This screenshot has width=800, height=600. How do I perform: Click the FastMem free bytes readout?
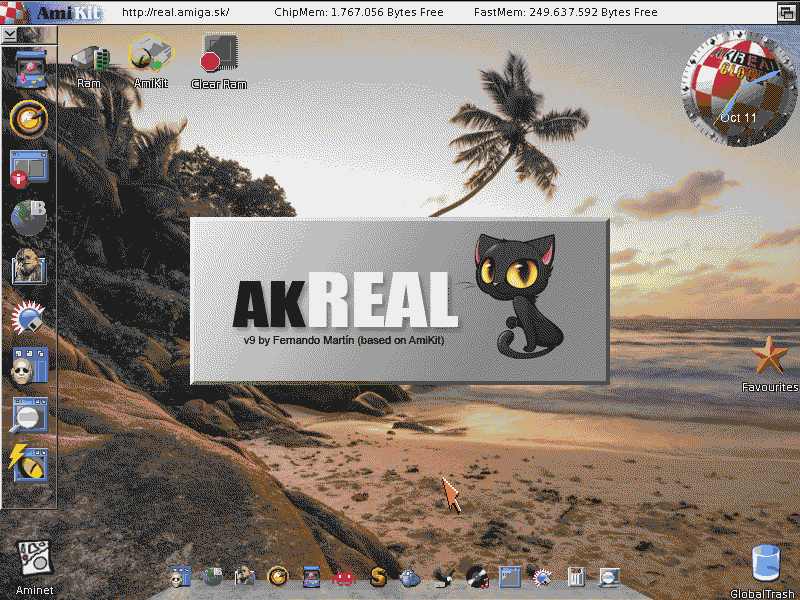566,12
